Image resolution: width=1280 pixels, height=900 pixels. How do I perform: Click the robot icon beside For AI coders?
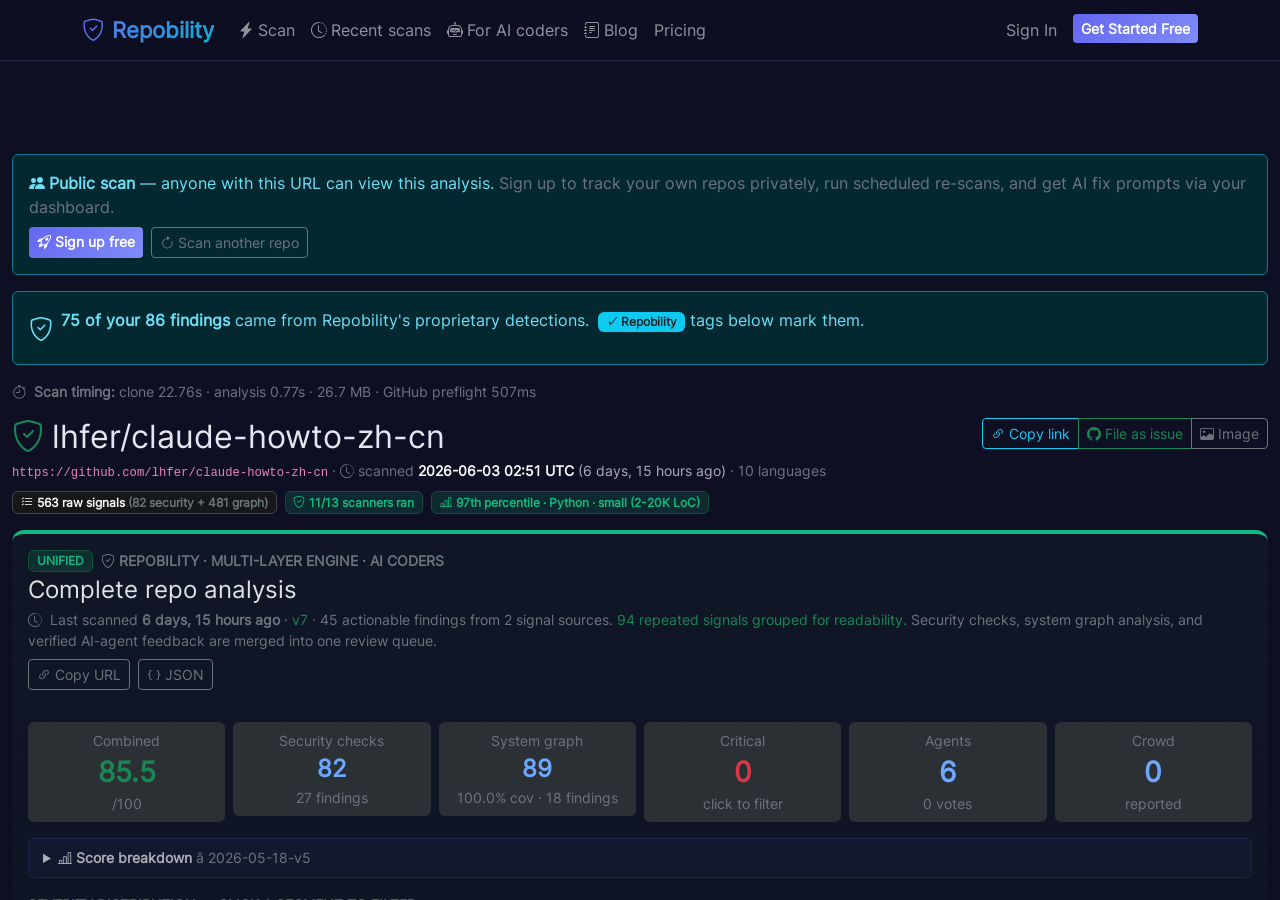[x=455, y=30]
